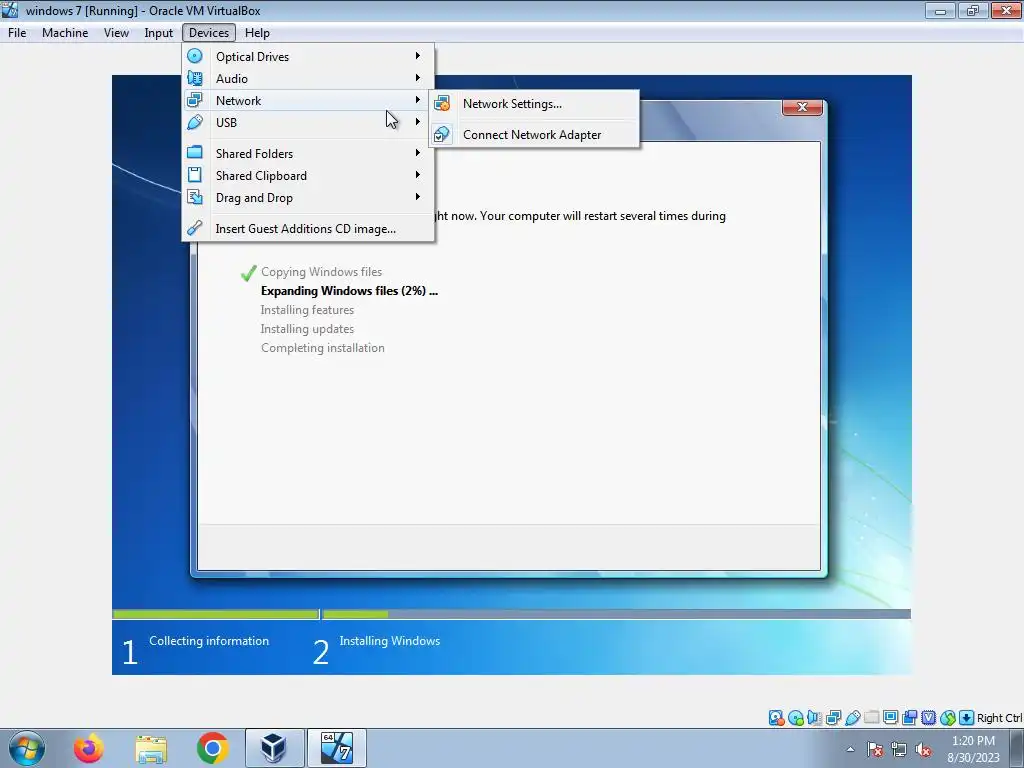Viewport: 1024px width, 768px height.
Task: Open the View menu
Action: [x=116, y=33]
